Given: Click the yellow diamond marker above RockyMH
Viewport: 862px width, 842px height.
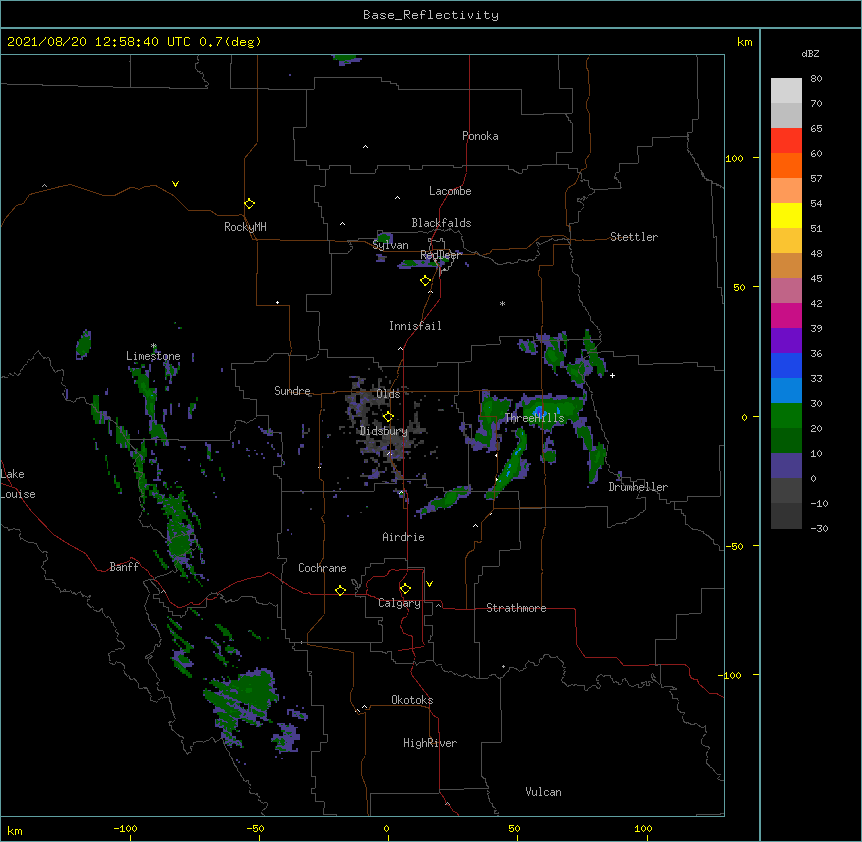Looking at the screenshot, I should click(250, 204).
